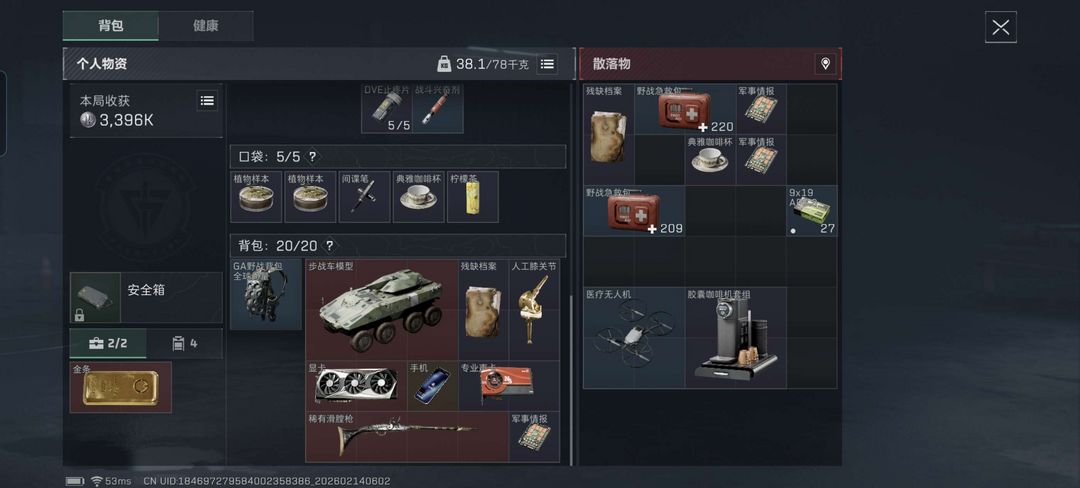Click the 安全箱 safe box slot

[x=146, y=297]
